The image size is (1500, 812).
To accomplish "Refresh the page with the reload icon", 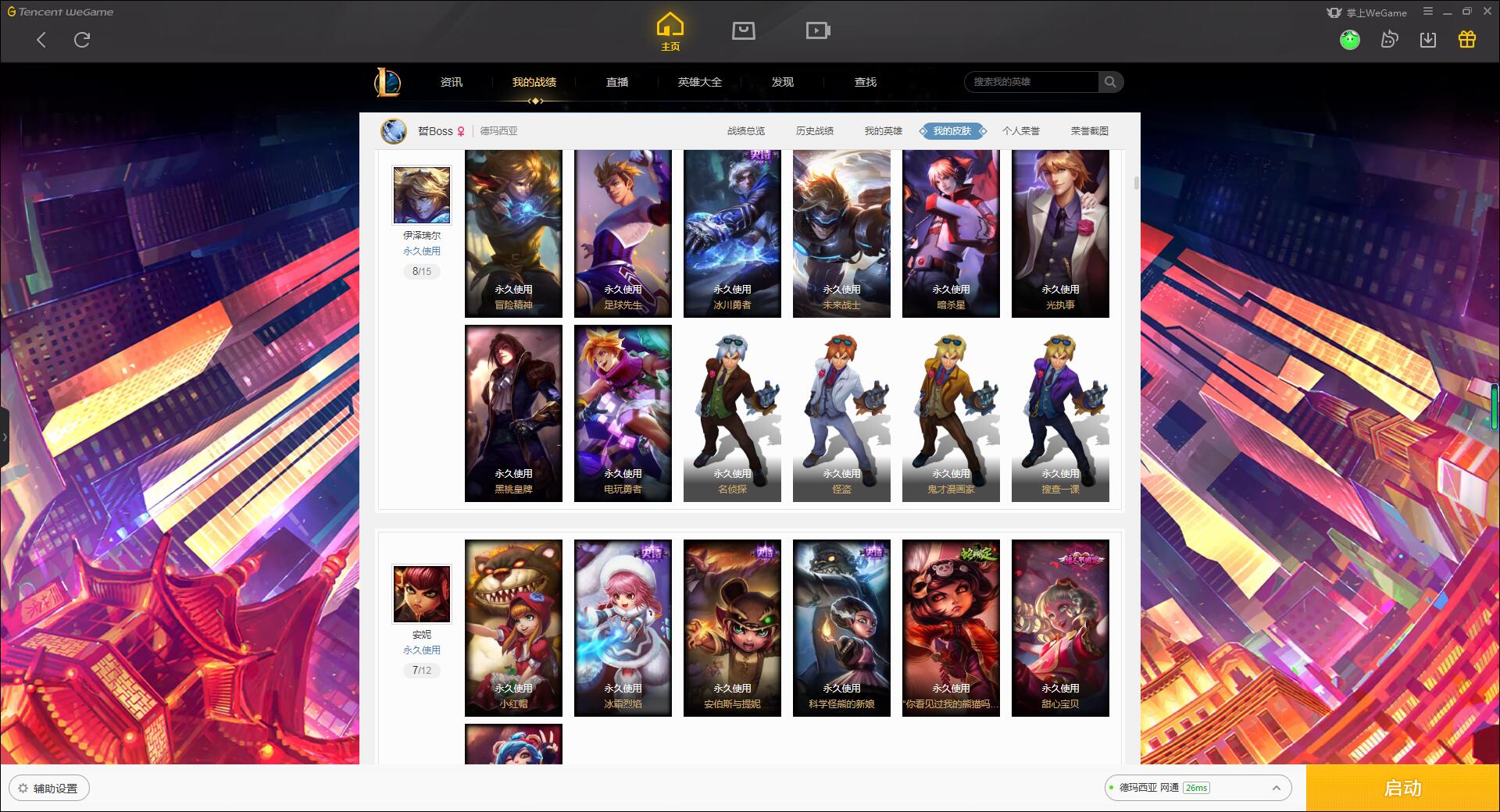I will (82, 40).
